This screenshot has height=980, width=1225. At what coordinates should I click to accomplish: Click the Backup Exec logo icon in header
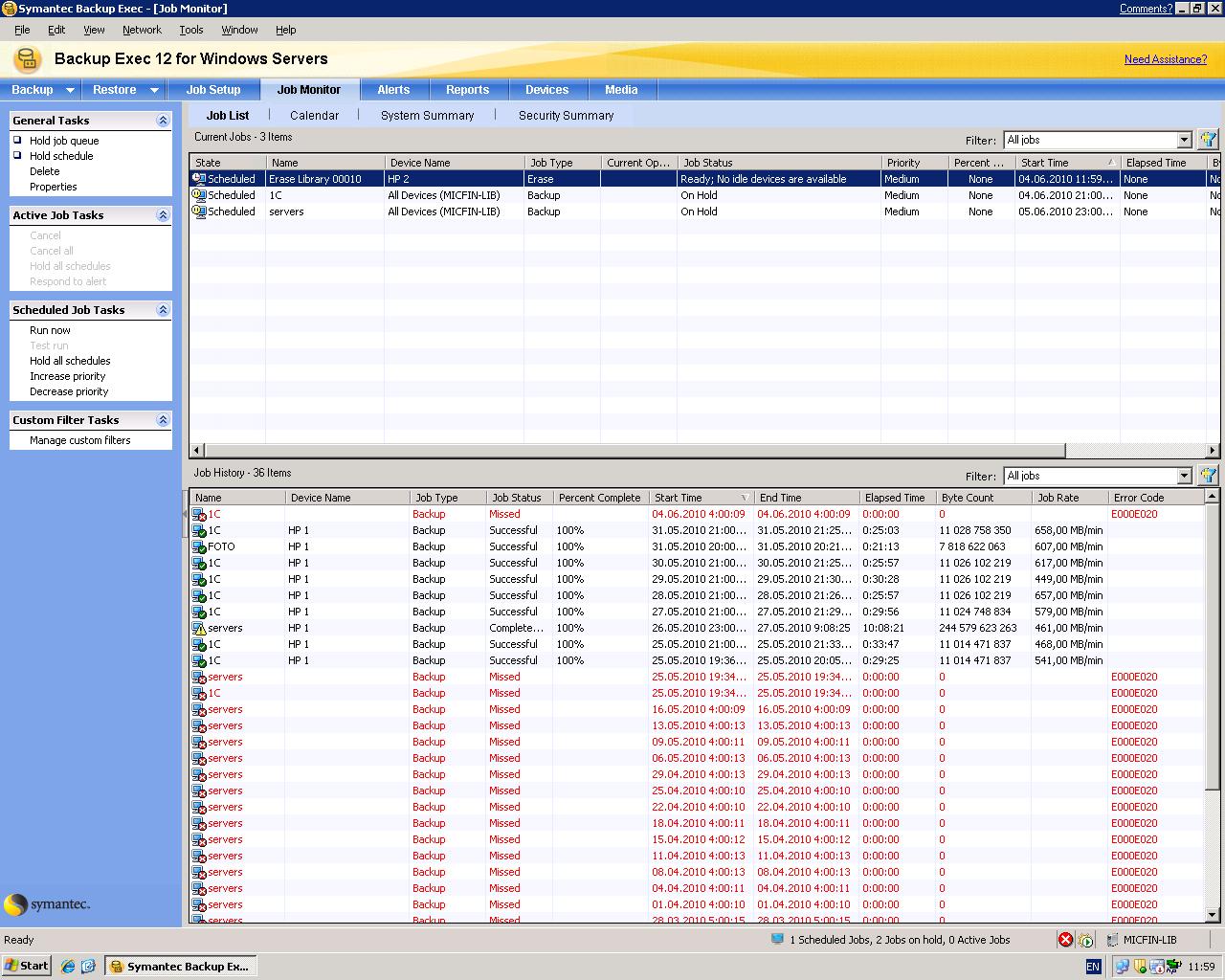pos(28,59)
